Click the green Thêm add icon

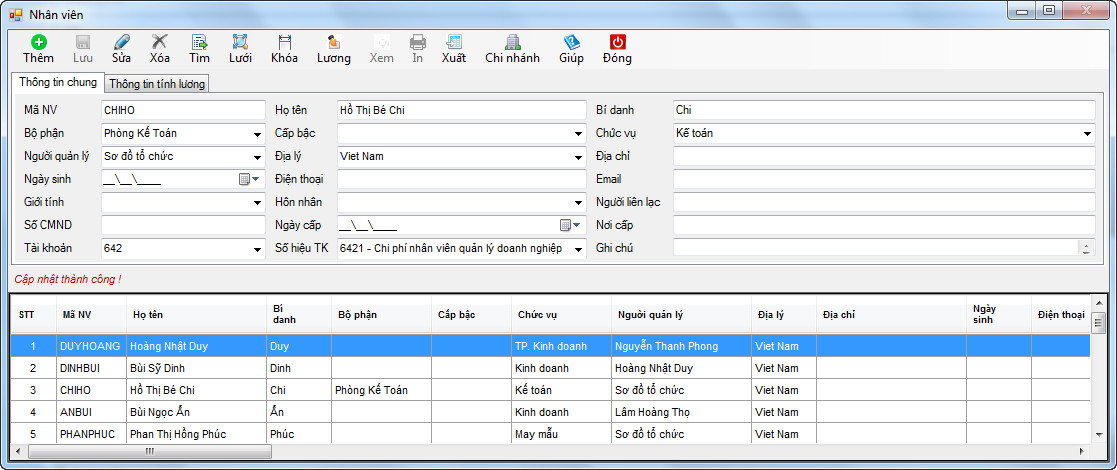(38, 43)
